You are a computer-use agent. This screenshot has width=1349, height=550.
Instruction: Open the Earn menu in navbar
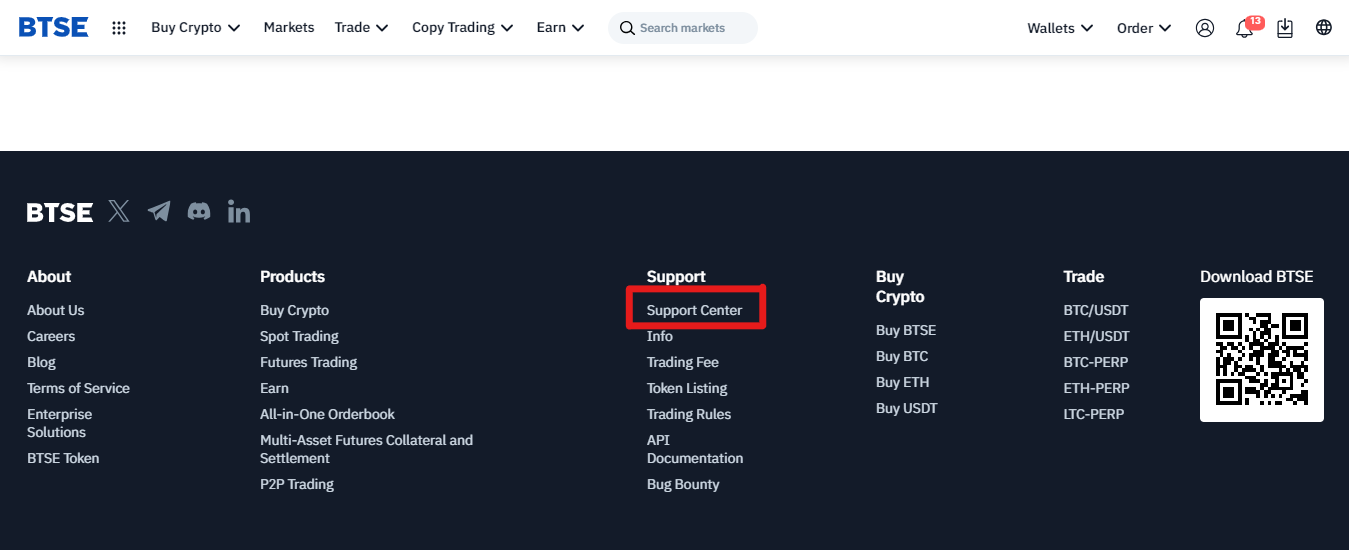point(560,28)
